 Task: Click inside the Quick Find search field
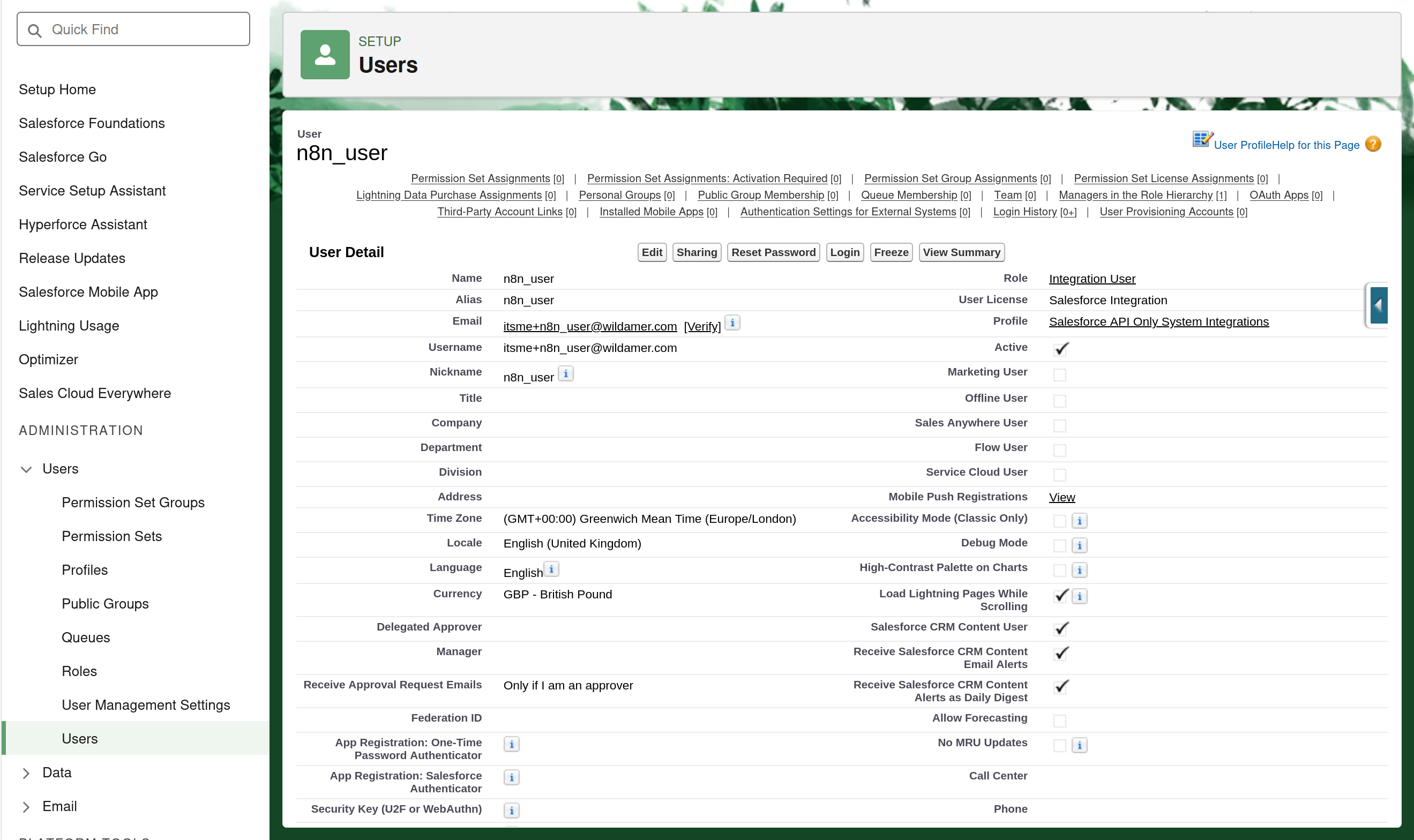133,29
